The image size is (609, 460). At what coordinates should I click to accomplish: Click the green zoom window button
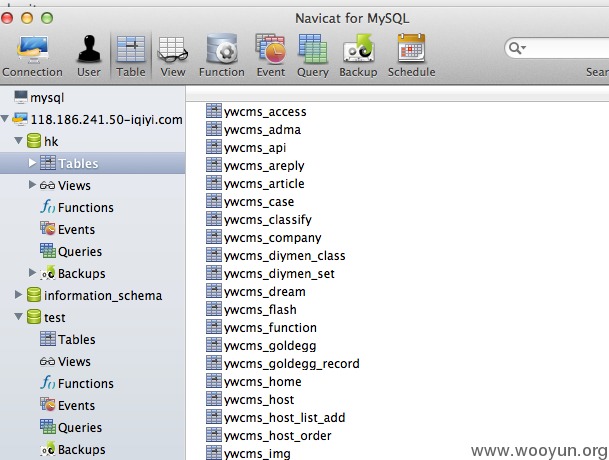(x=47, y=18)
